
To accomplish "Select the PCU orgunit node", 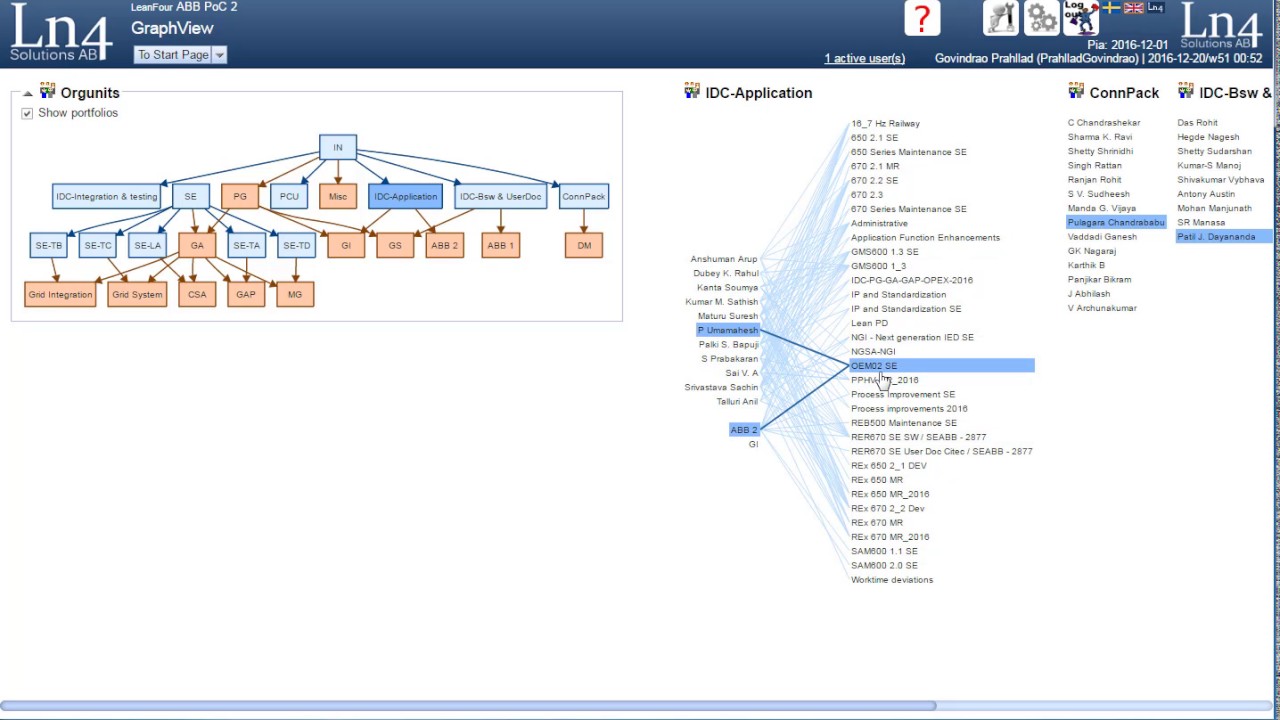I will [289, 196].
